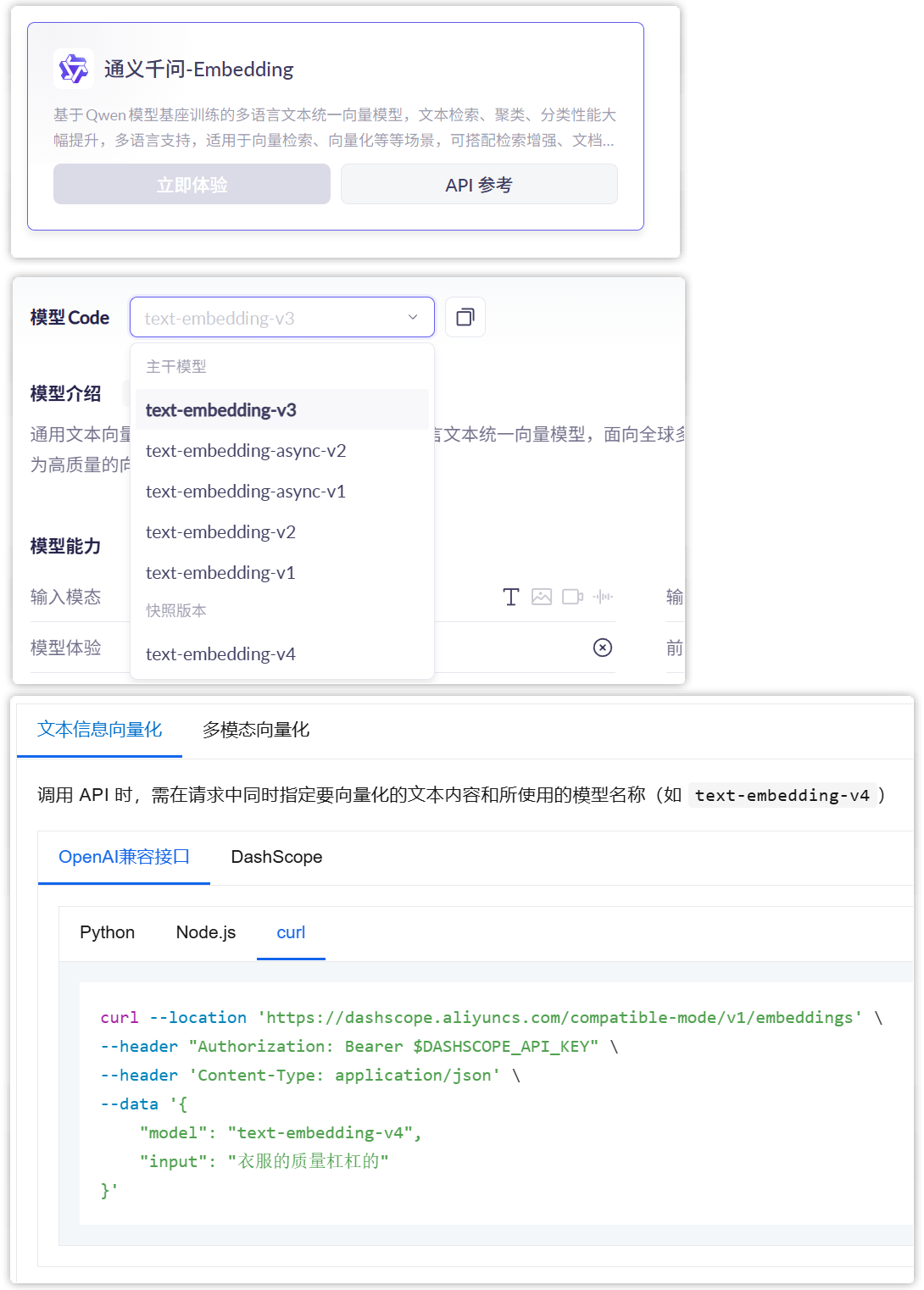This screenshot has width=924, height=1290.
Task: Click the card description starting 基于Qwen
Action: [x=335, y=127]
